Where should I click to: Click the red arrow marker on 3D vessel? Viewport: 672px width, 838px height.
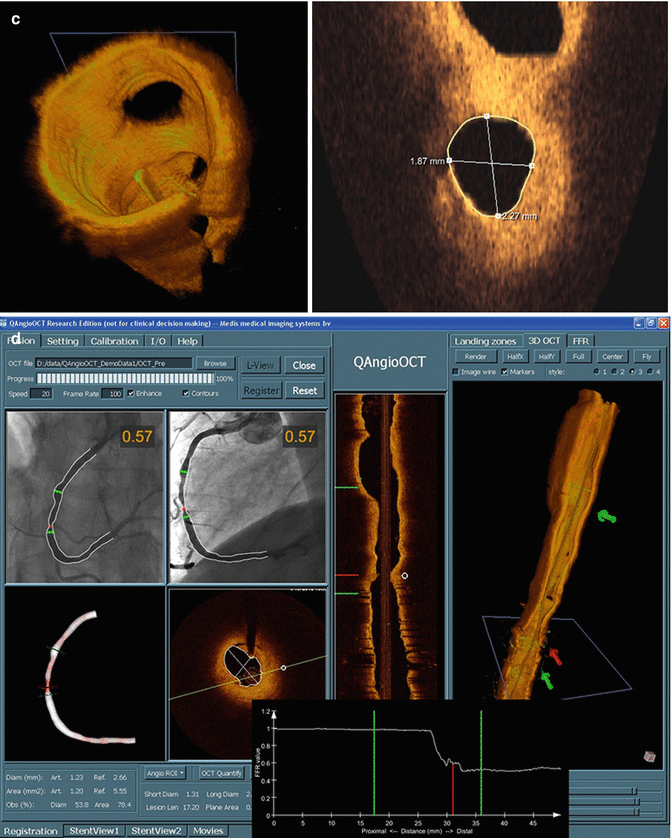tap(555, 656)
